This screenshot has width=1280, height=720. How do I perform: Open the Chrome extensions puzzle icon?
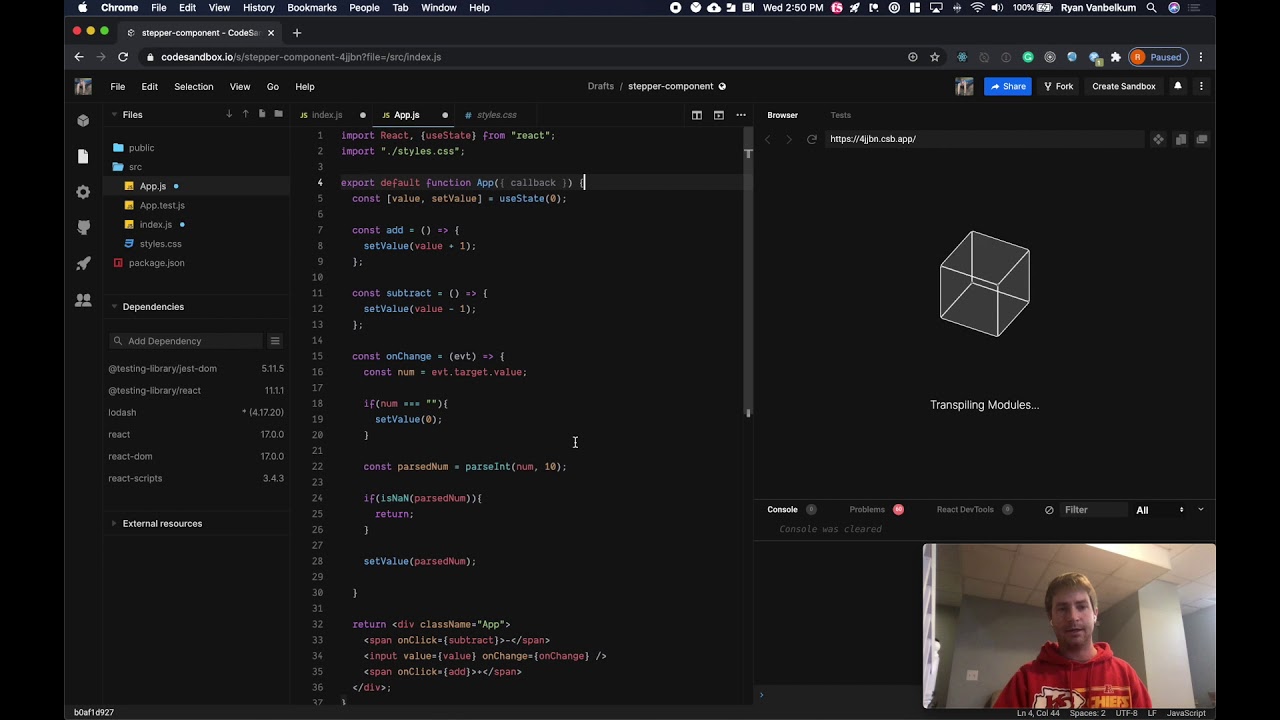click(1116, 57)
